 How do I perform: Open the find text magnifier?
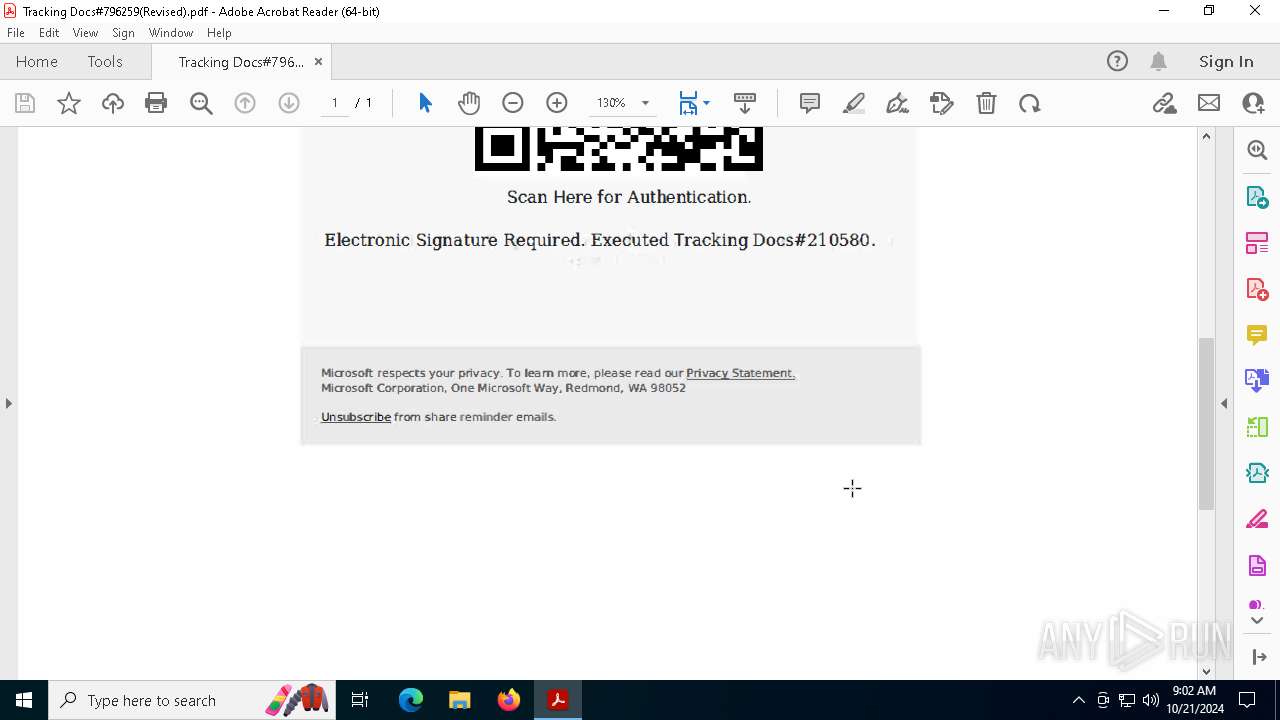click(x=201, y=103)
